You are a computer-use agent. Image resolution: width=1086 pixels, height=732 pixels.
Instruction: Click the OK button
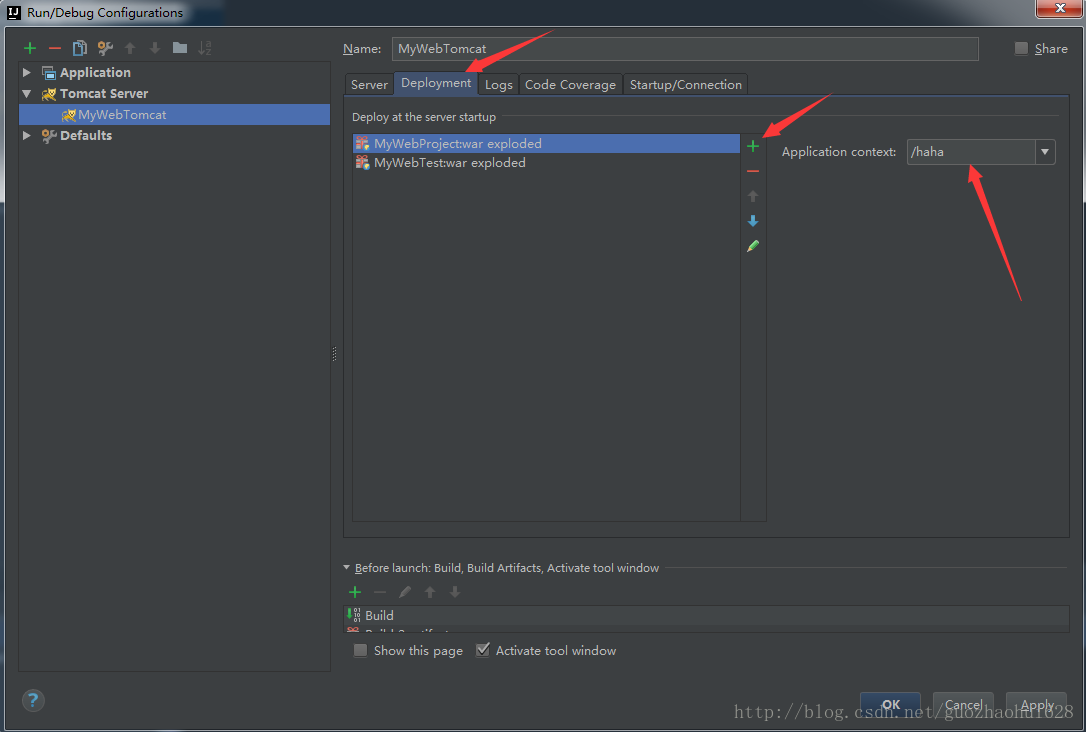point(891,705)
